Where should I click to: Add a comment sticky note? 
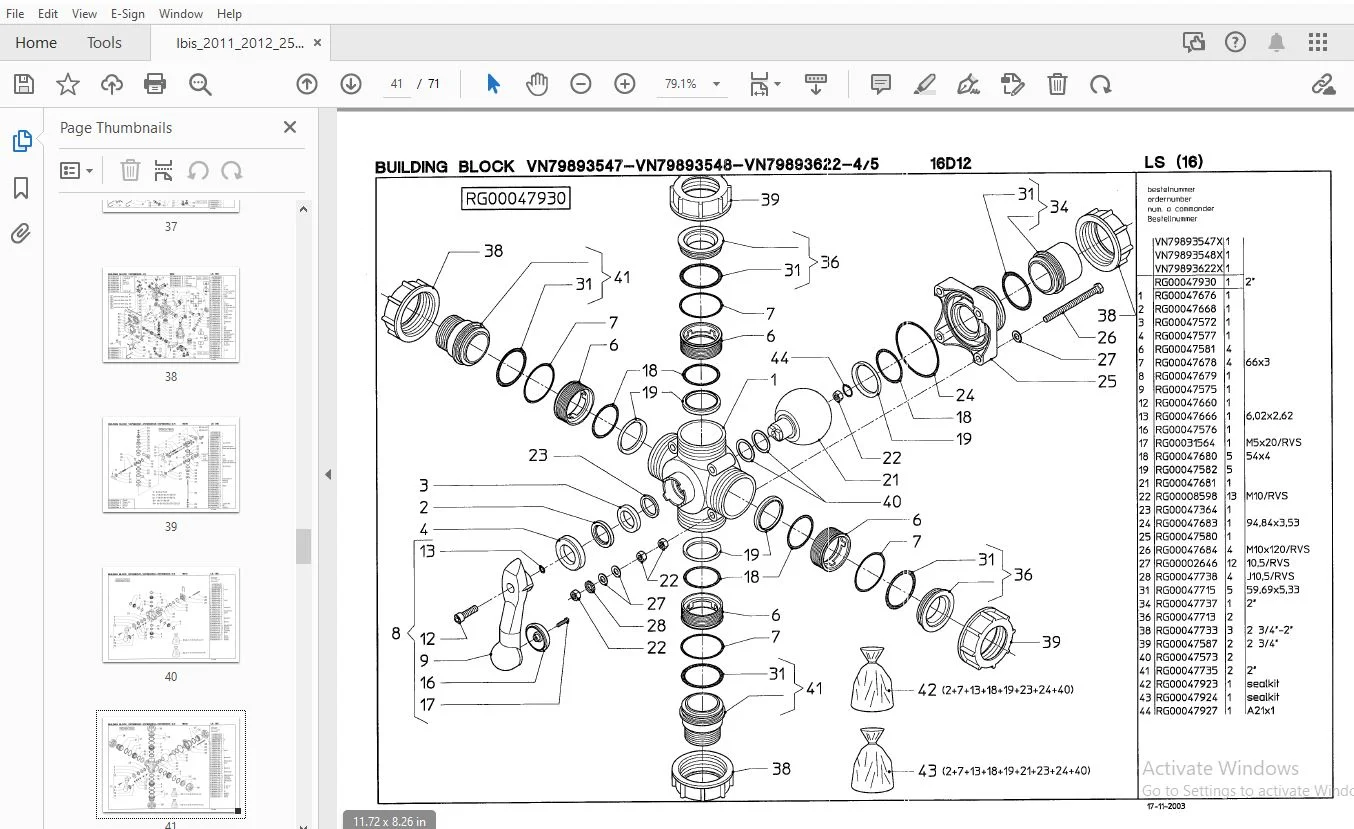[x=881, y=84]
